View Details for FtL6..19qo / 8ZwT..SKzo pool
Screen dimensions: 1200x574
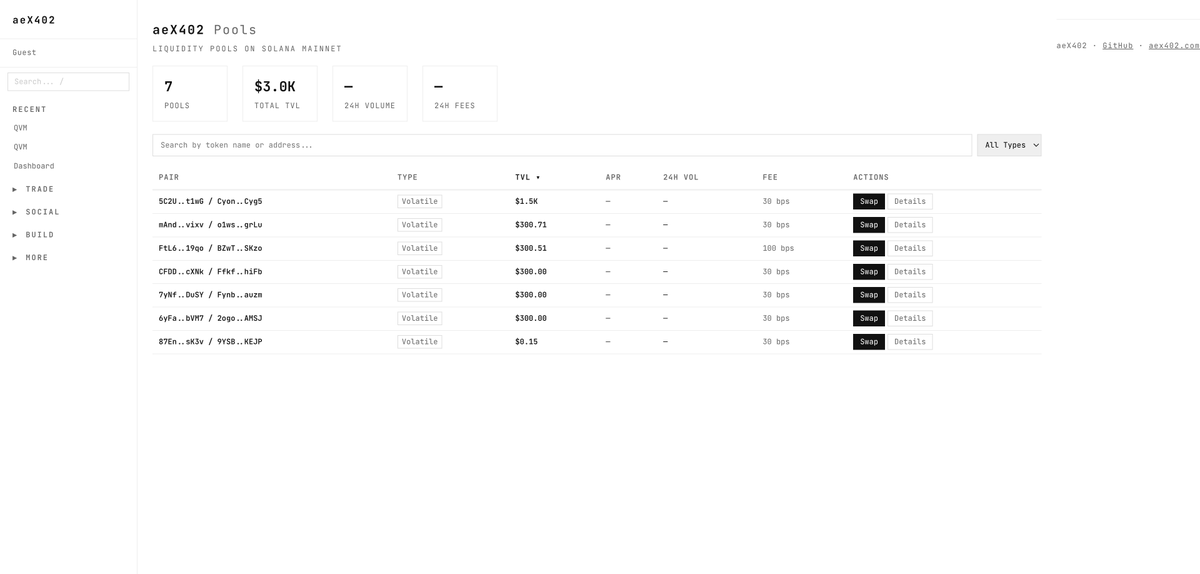click(x=910, y=248)
